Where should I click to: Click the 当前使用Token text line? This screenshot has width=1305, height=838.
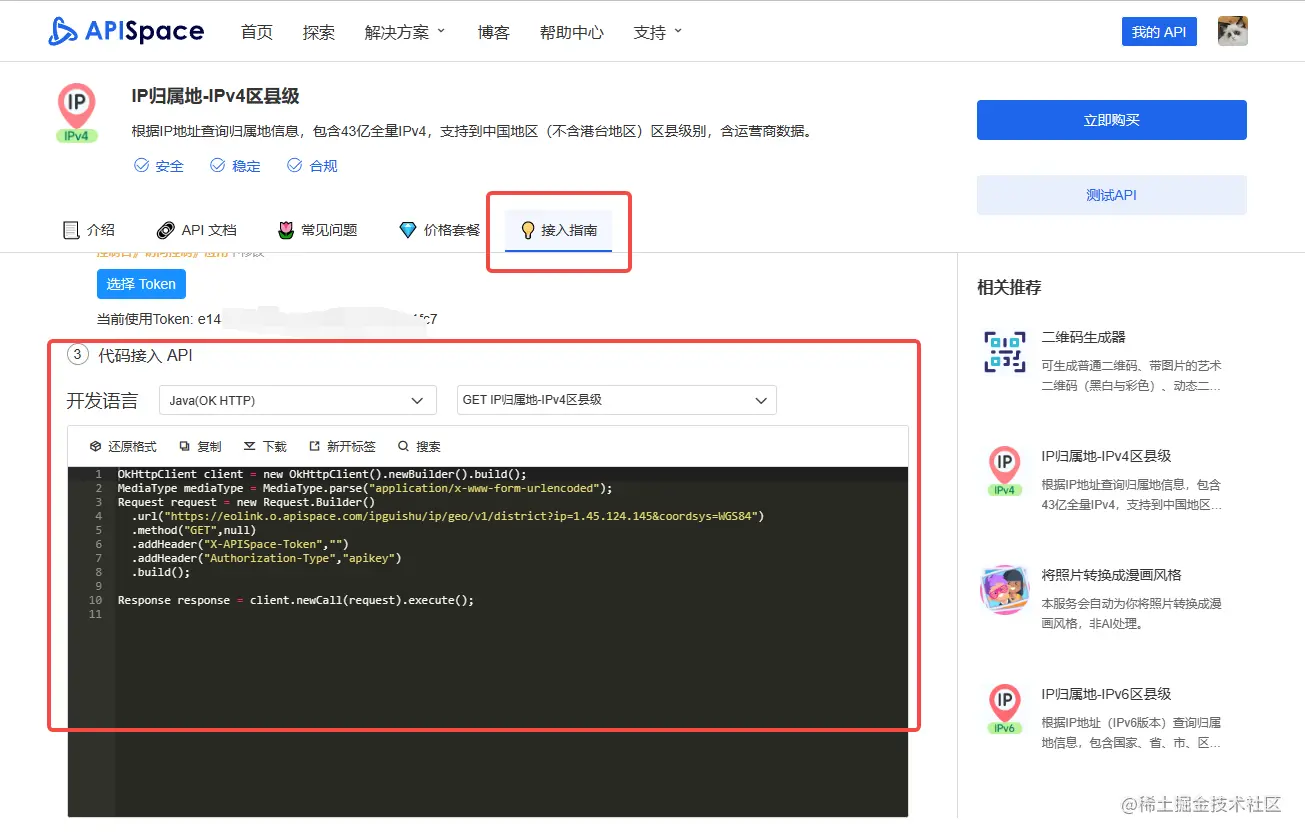point(267,320)
